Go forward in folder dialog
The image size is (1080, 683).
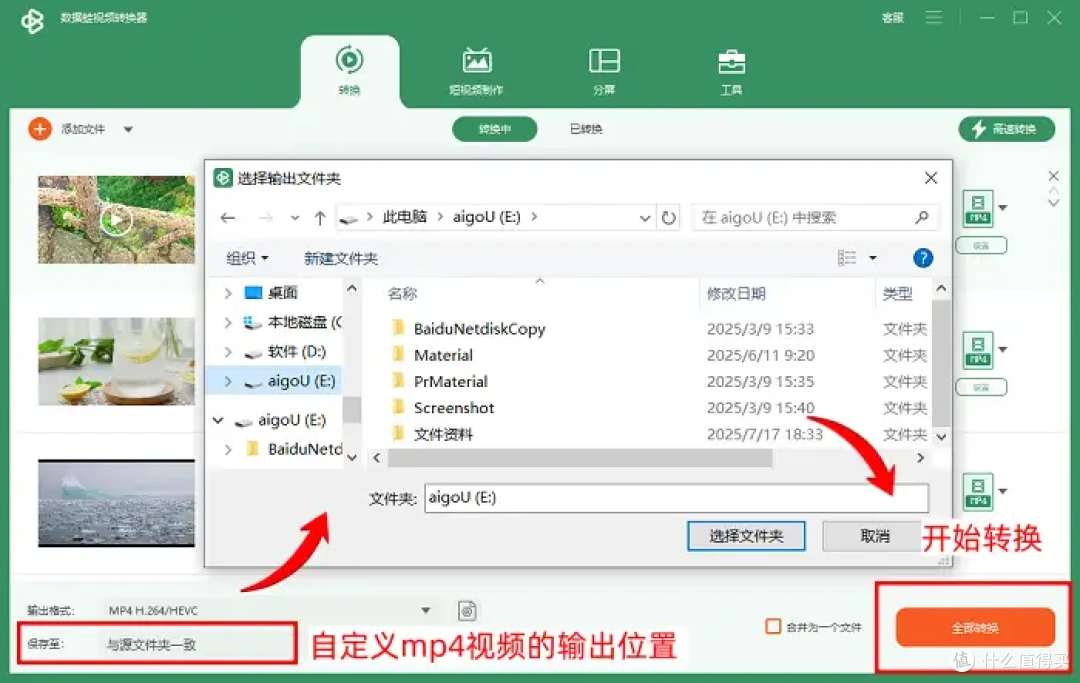265,218
